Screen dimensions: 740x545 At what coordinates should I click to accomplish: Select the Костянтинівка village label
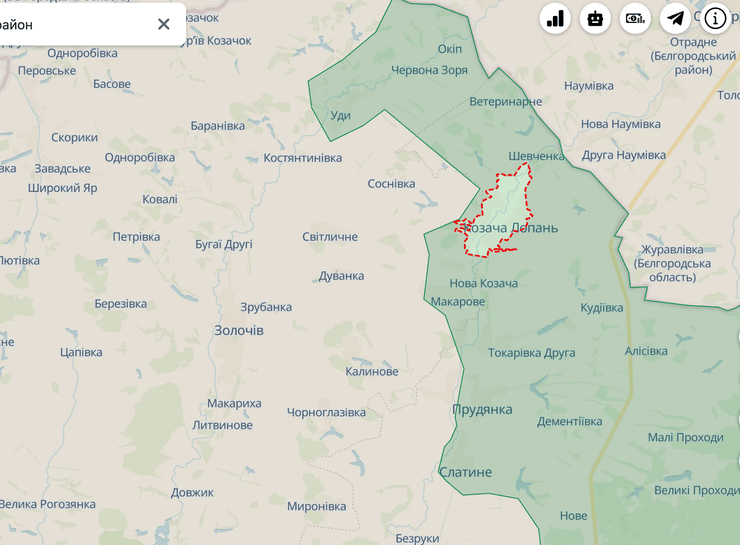click(x=302, y=158)
